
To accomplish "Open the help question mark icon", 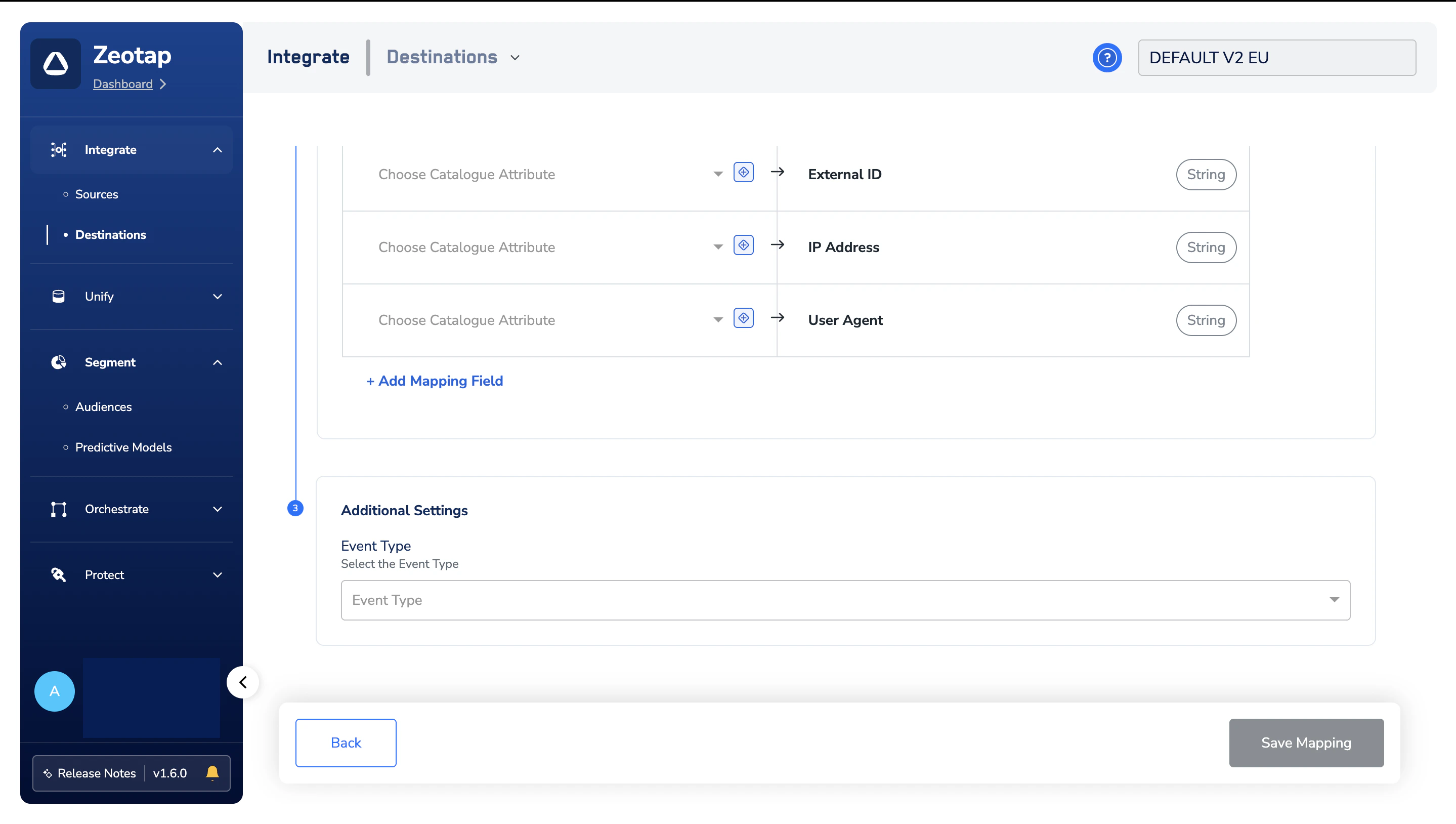I will click(1107, 58).
